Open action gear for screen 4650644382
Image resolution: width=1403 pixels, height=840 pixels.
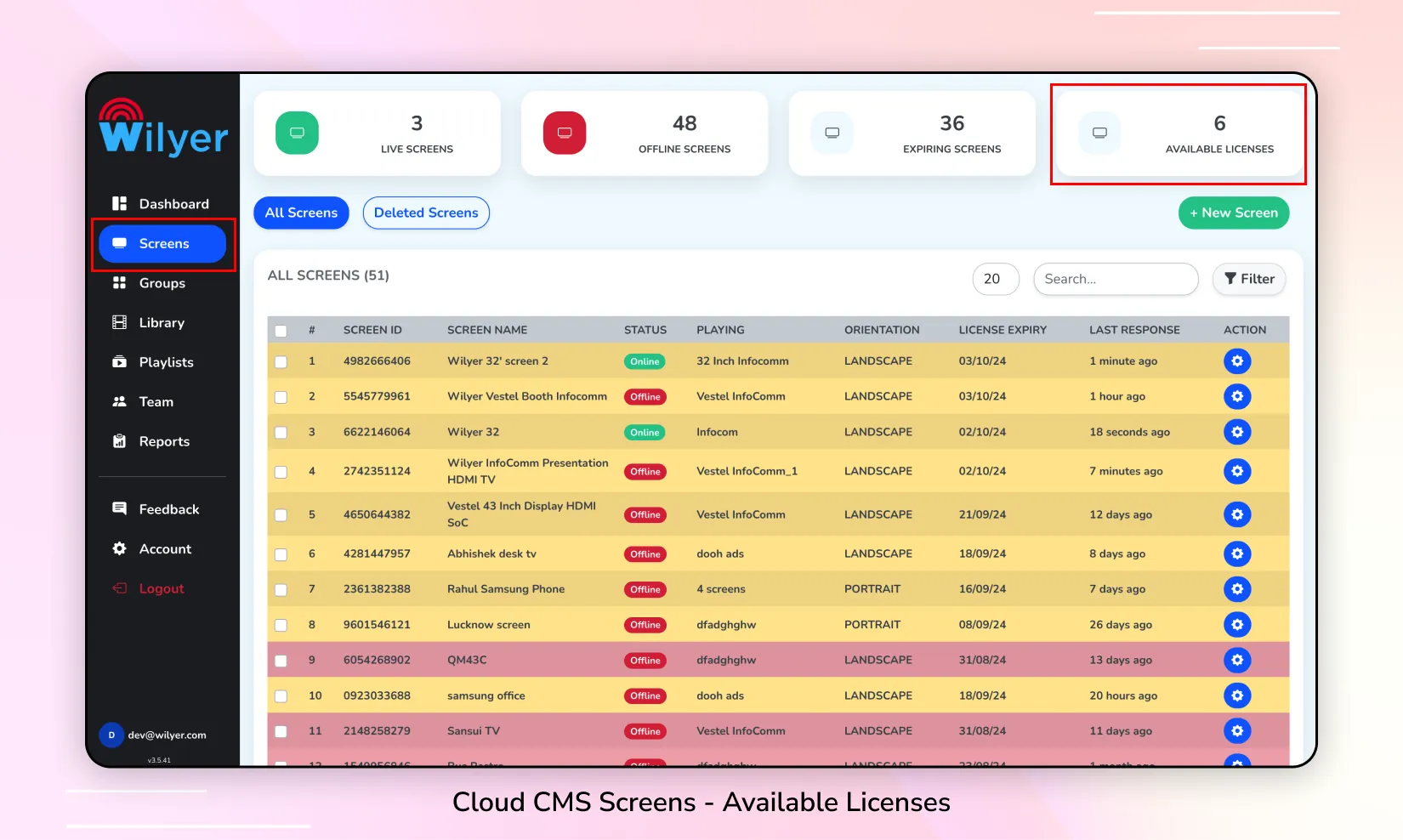click(1237, 514)
